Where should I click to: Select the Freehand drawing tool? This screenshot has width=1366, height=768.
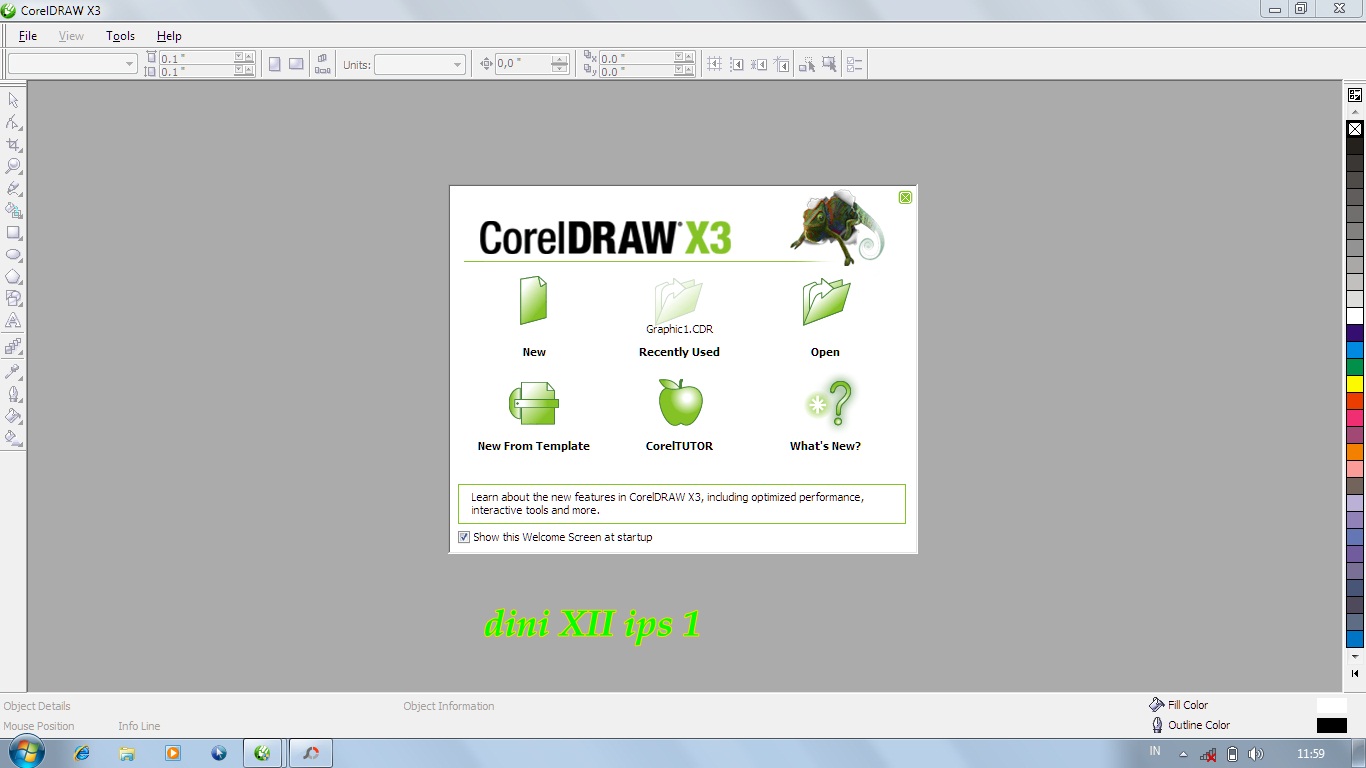click(13, 188)
